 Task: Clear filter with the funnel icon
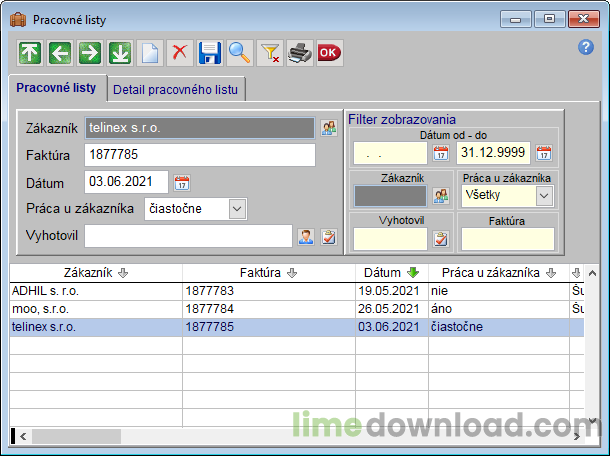click(x=270, y=53)
